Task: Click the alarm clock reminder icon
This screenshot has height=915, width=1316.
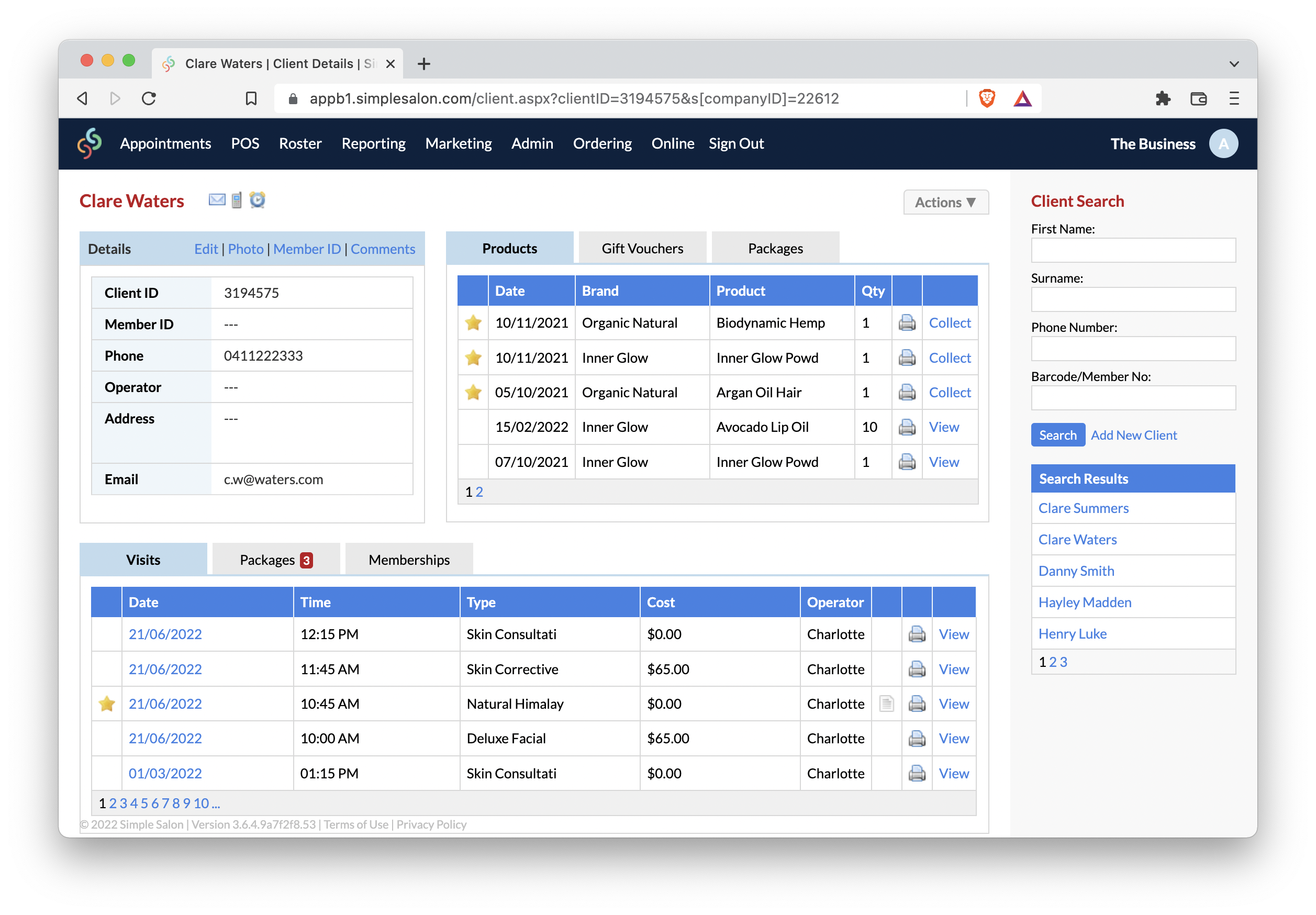Action: click(x=258, y=200)
